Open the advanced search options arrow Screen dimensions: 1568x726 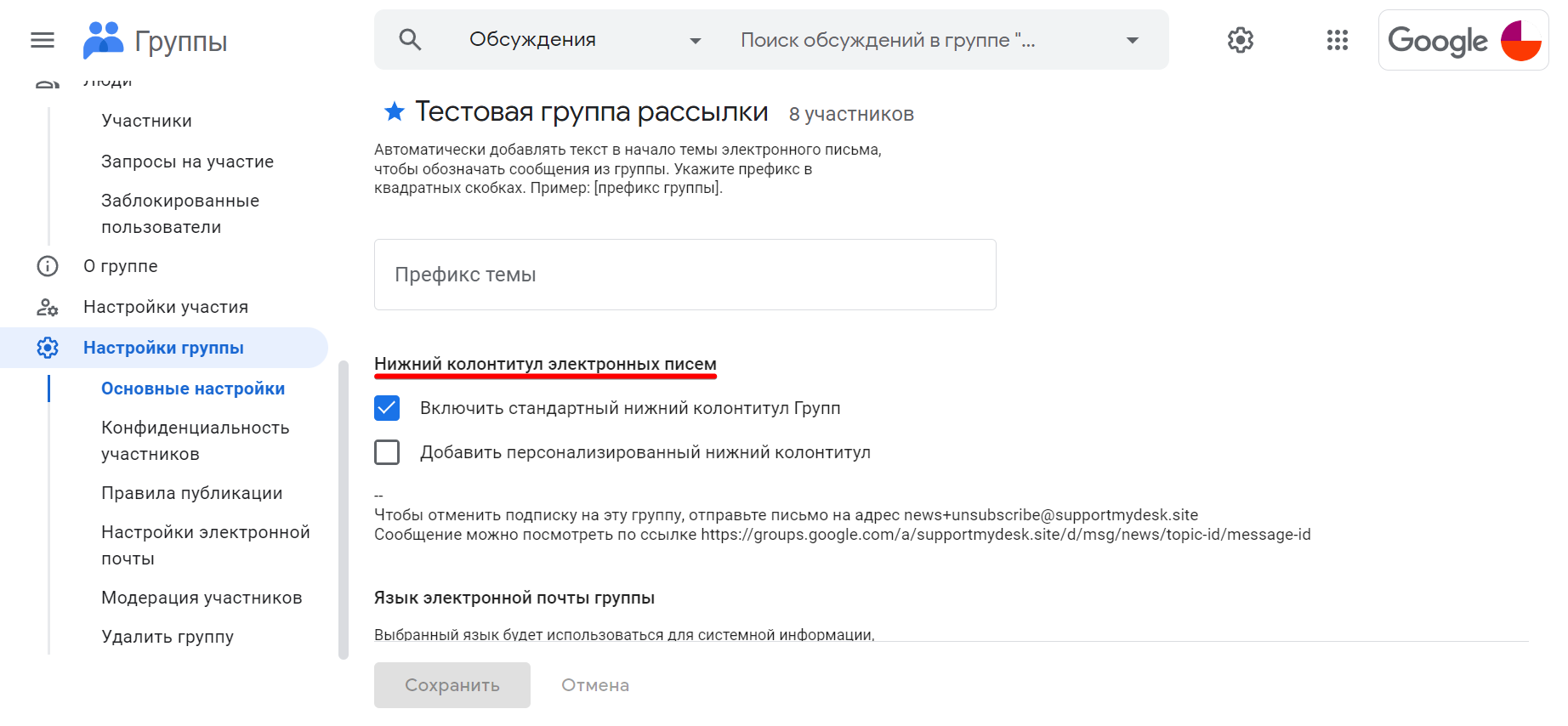pos(1132,41)
